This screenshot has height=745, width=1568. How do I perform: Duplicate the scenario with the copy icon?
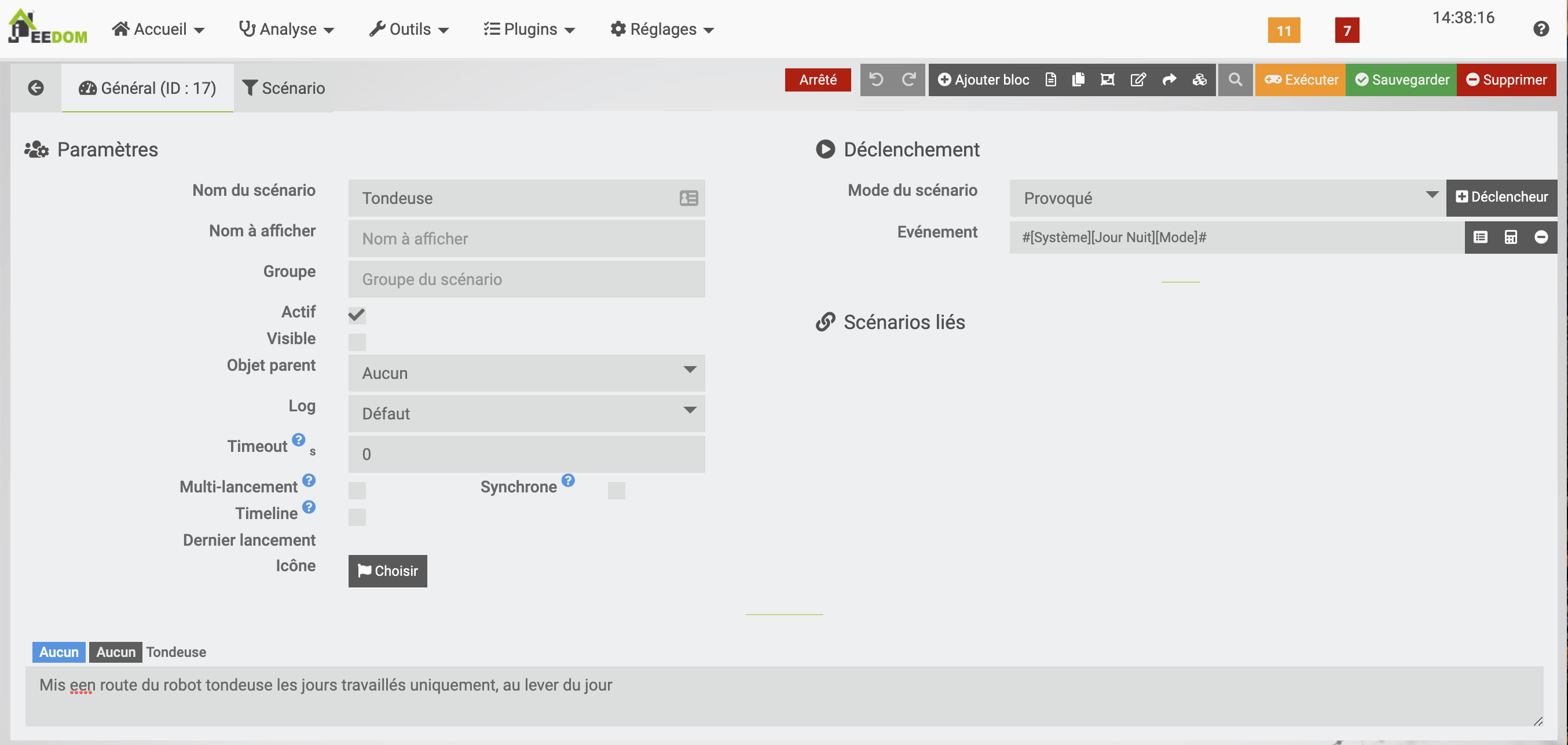coord(1078,80)
